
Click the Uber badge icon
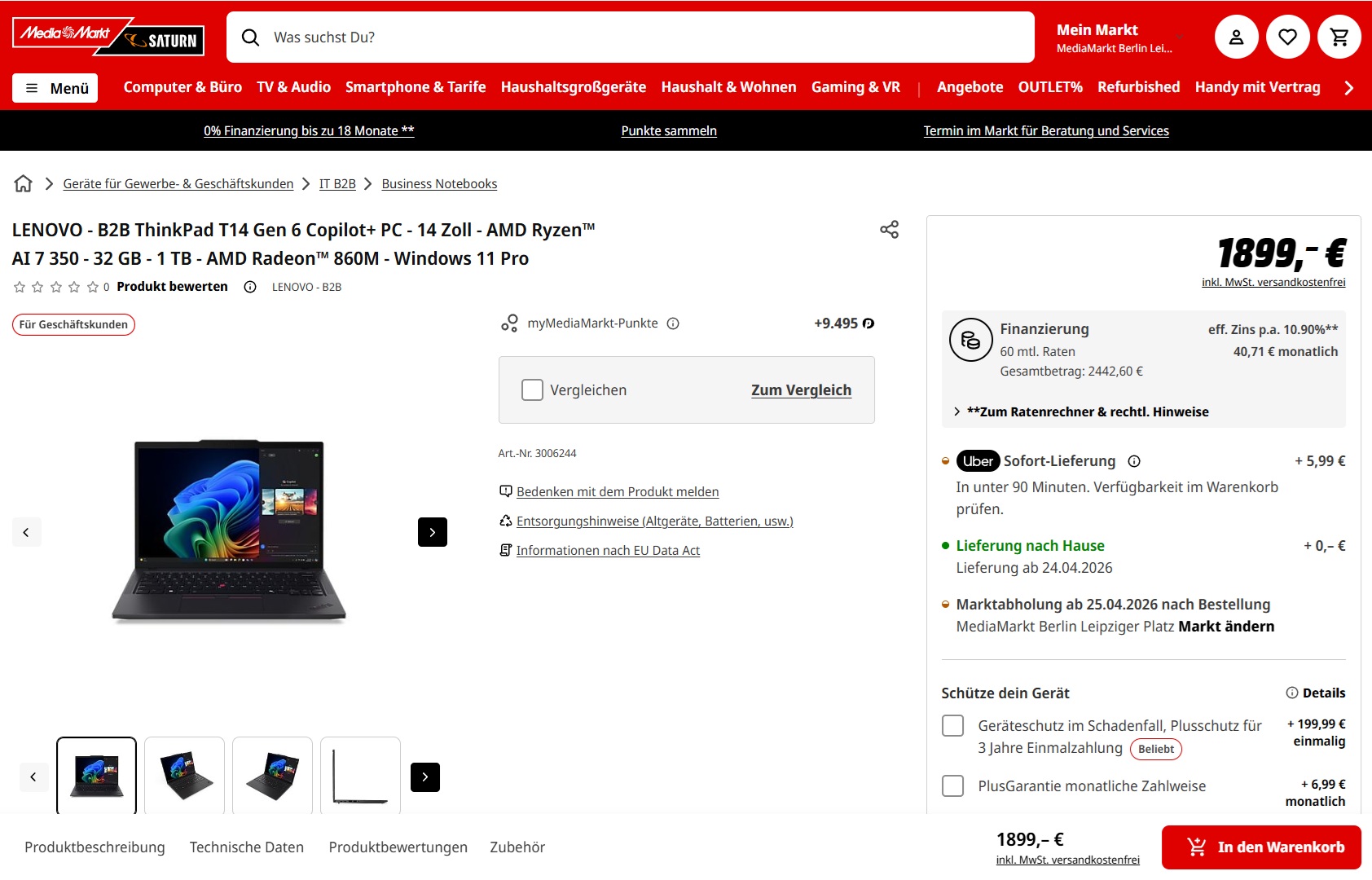point(978,461)
